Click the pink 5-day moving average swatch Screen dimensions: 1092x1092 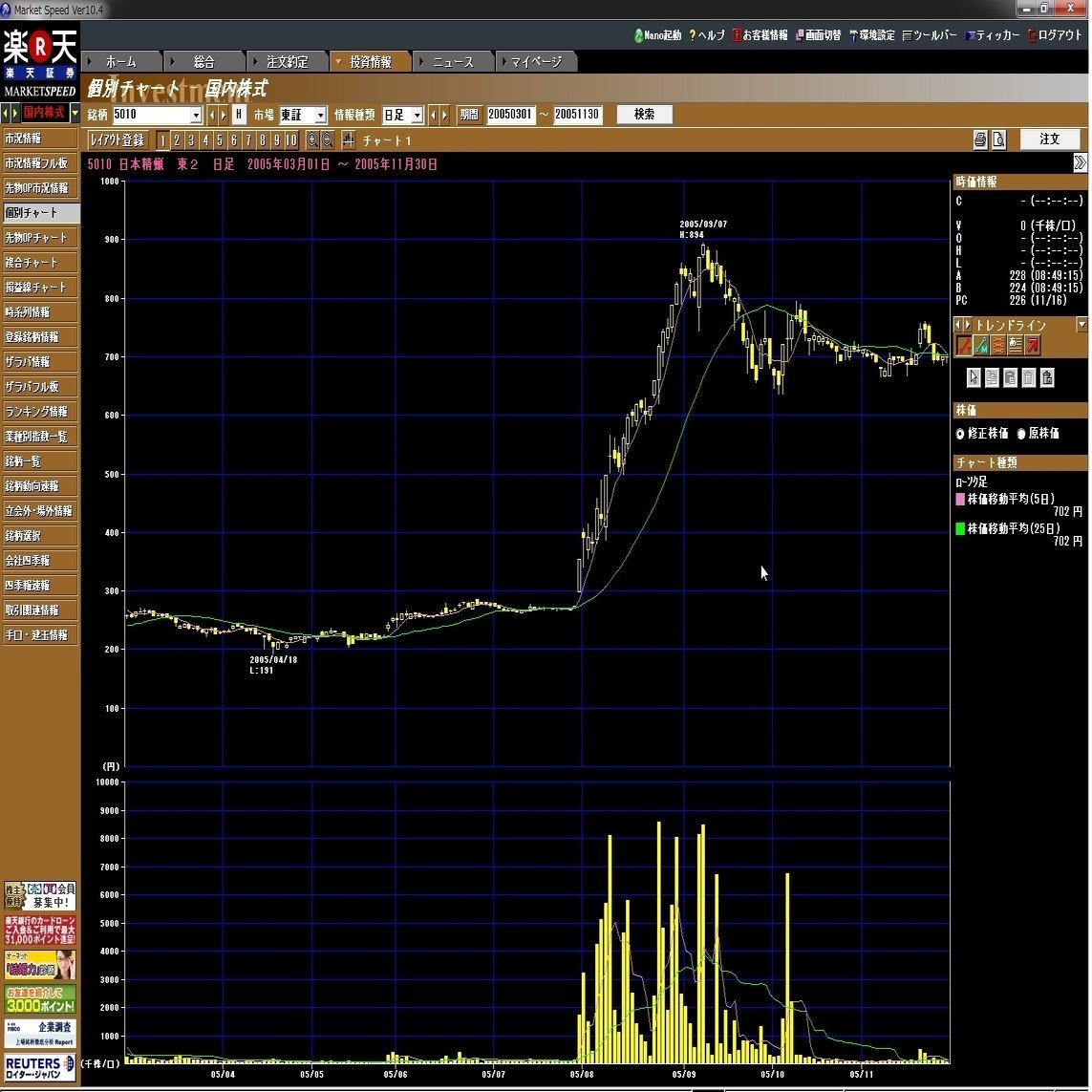[x=960, y=499]
